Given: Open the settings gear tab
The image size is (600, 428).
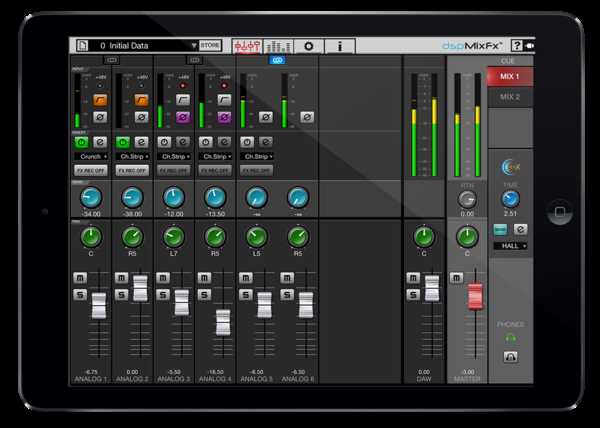Looking at the screenshot, I should [x=308, y=46].
